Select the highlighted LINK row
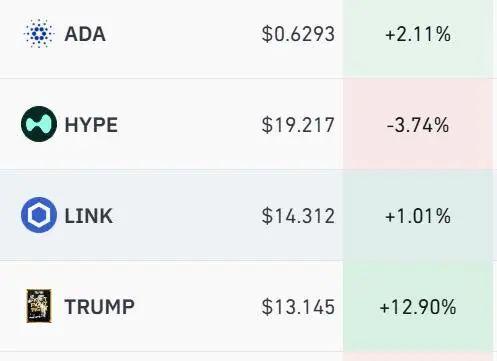Image resolution: width=497 pixels, height=361 pixels. tap(248, 215)
